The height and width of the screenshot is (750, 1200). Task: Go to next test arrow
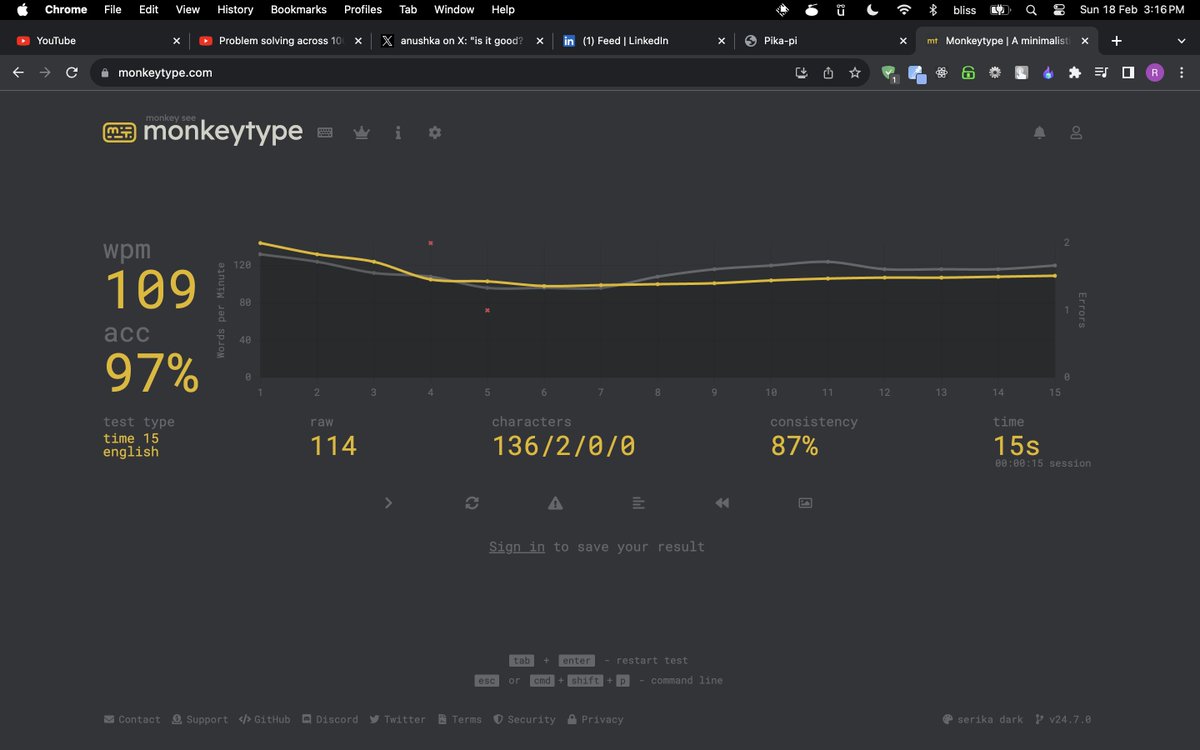coord(389,503)
